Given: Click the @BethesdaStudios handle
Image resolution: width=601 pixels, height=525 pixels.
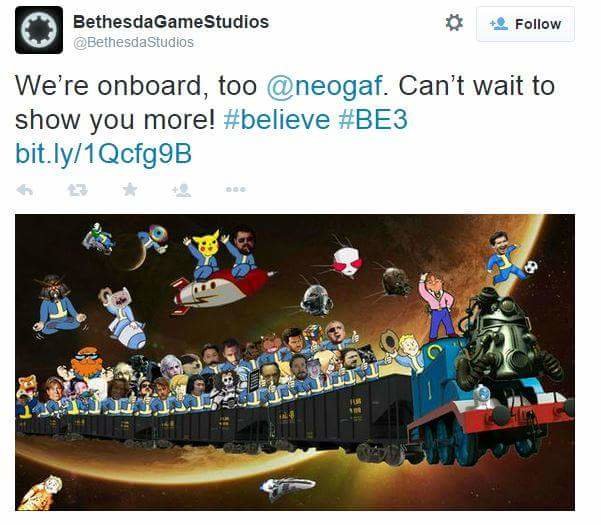Looking at the screenshot, I should (133, 42).
